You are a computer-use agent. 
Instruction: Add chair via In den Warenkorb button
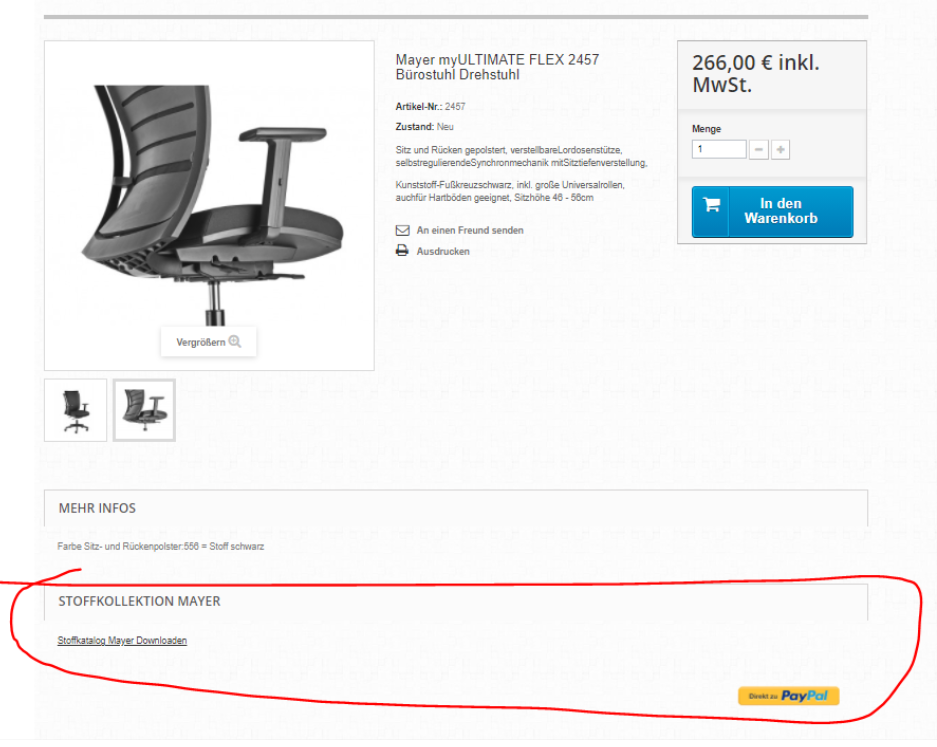point(772,212)
